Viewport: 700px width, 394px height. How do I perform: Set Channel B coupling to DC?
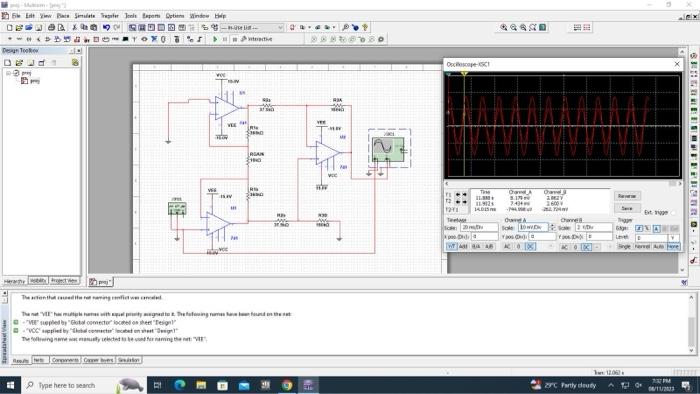pyautogui.click(x=587, y=247)
